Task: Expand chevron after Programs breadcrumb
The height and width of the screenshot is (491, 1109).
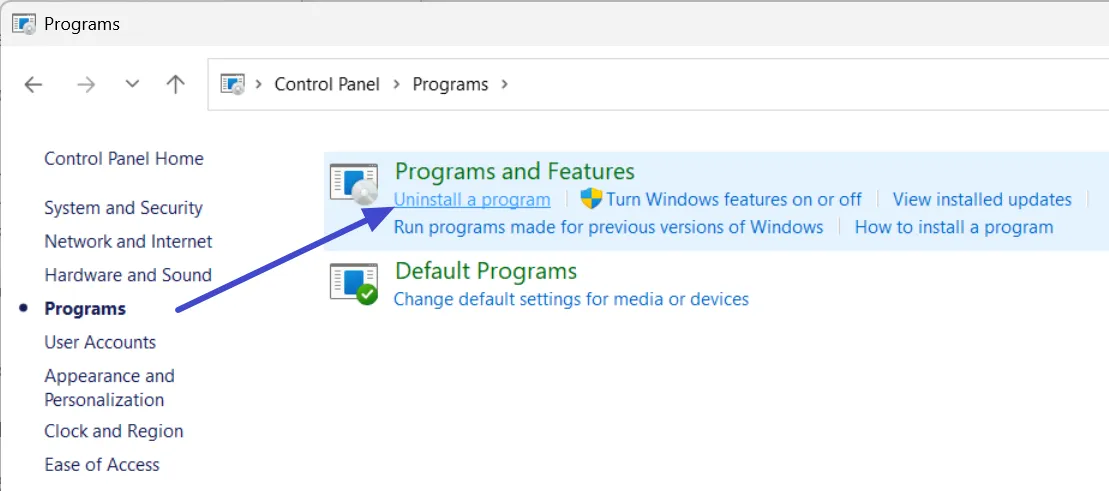Action: point(504,85)
